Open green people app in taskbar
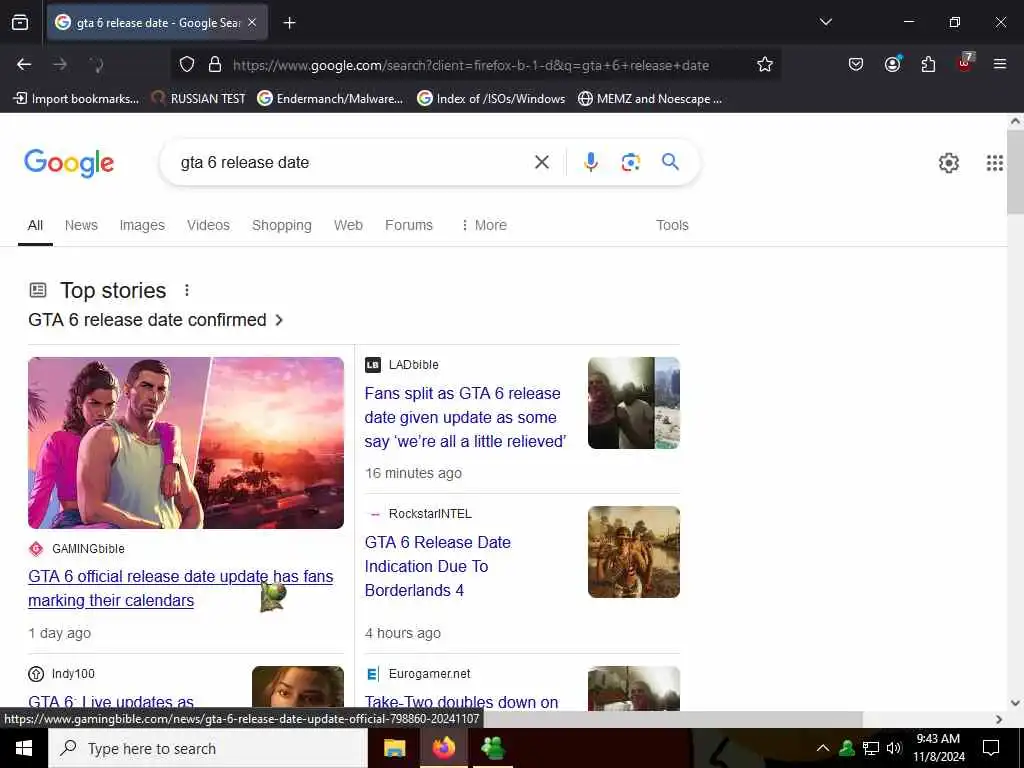 (x=493, y=748)
